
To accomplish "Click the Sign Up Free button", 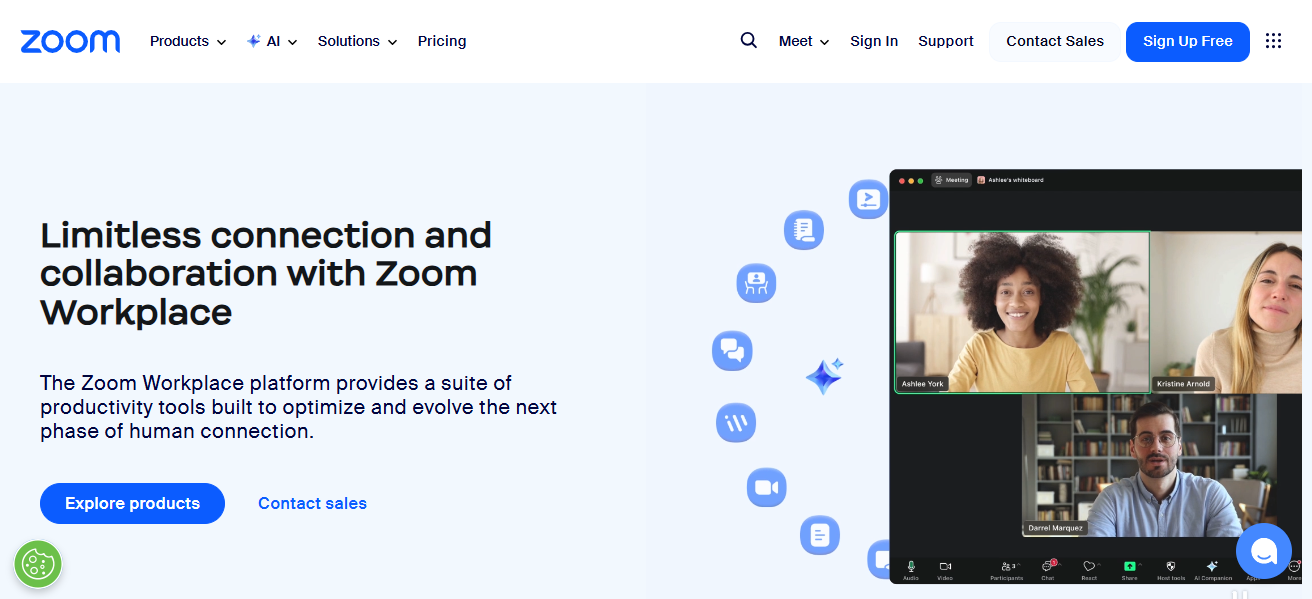I will click(1188, 41).
